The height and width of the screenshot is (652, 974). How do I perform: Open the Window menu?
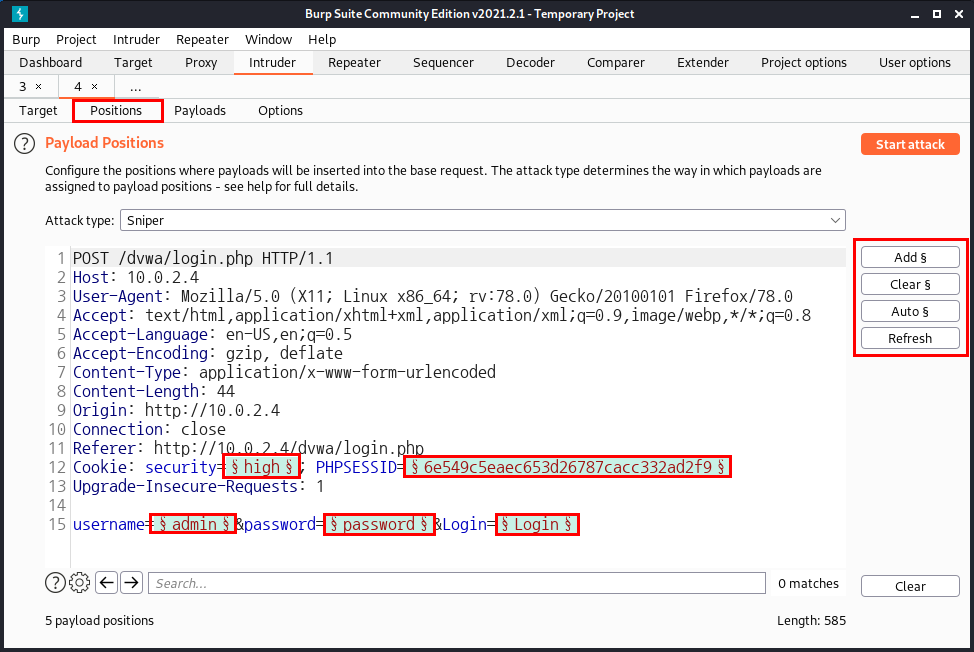tap(268, 39)
